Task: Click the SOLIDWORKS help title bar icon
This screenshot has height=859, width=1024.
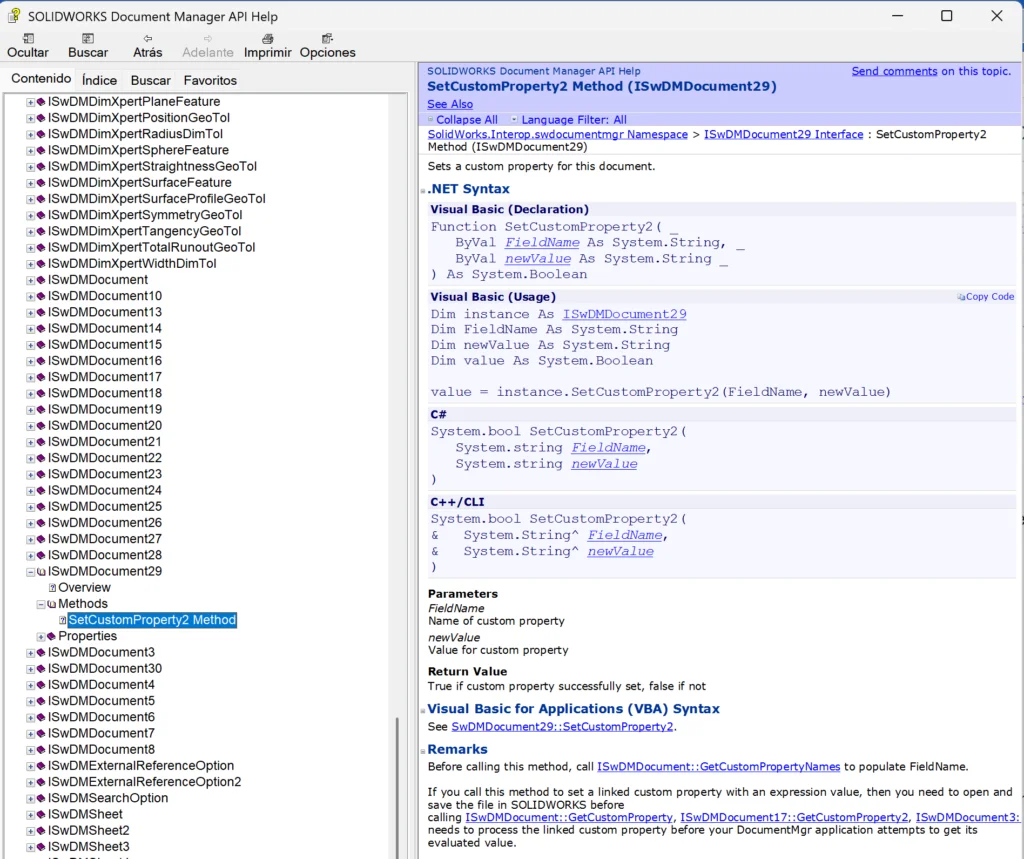Action: pyautogui.click(x=14, y=16)
